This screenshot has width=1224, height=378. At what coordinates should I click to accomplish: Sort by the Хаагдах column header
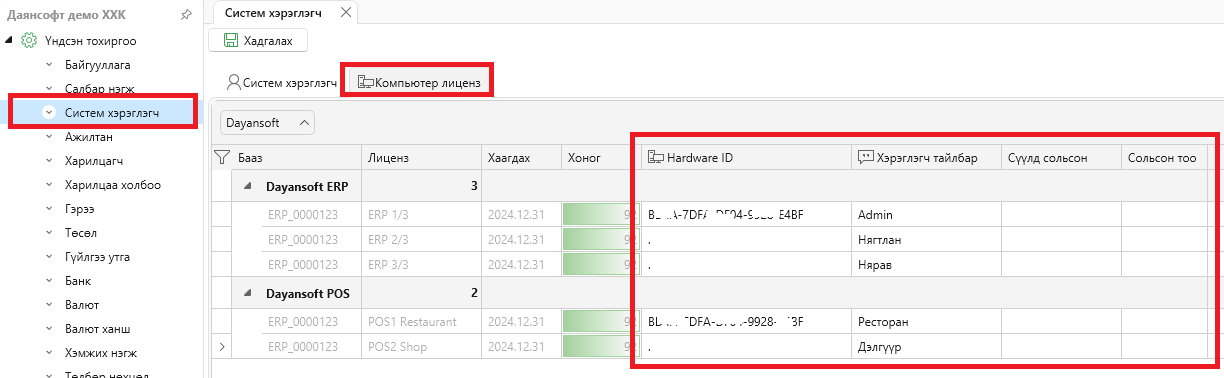pos(521,158)
